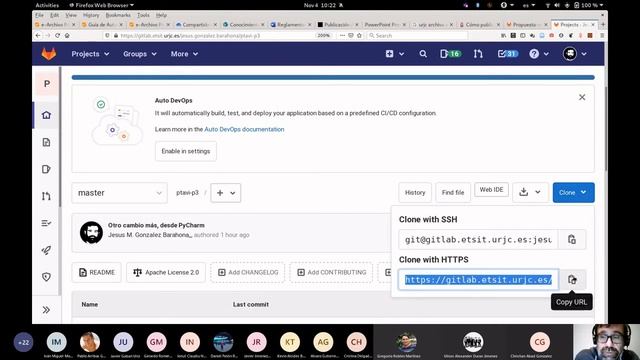
Task: Click the SSH clone URL field
Action: click(x=478, y=240)
